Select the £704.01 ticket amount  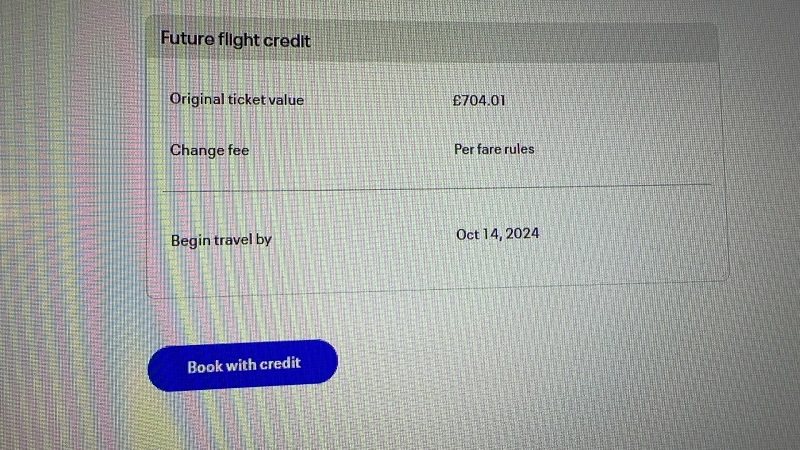point(479,100)
